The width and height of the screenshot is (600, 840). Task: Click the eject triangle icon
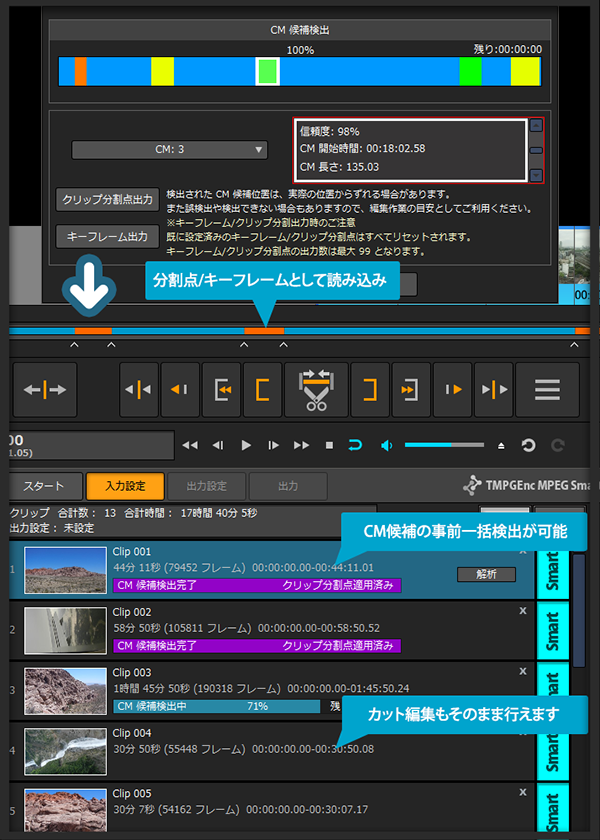(501, 446)
